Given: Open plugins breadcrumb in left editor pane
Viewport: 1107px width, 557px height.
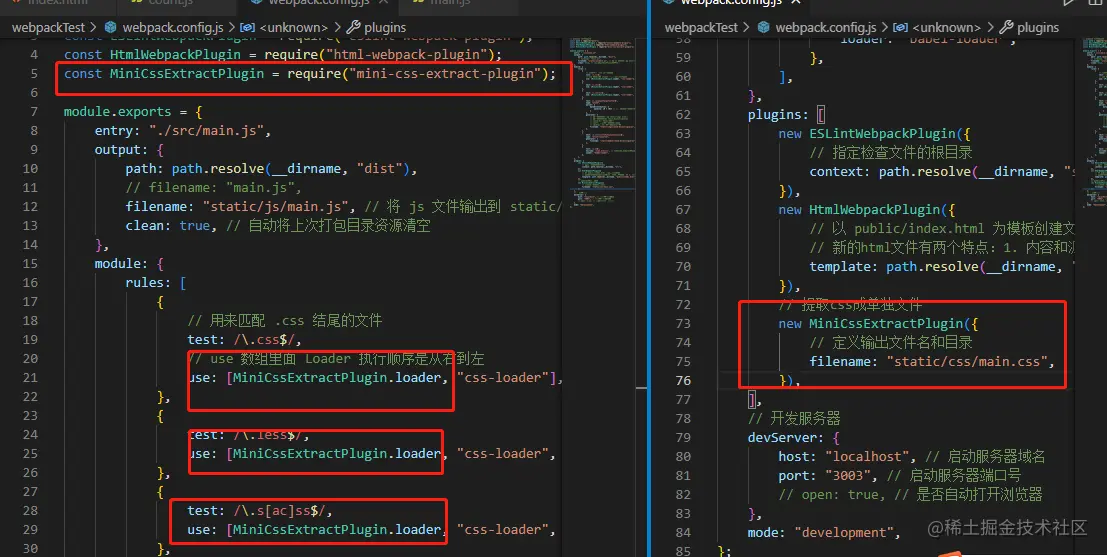Looking at the screenshot, I should (384, 28).
